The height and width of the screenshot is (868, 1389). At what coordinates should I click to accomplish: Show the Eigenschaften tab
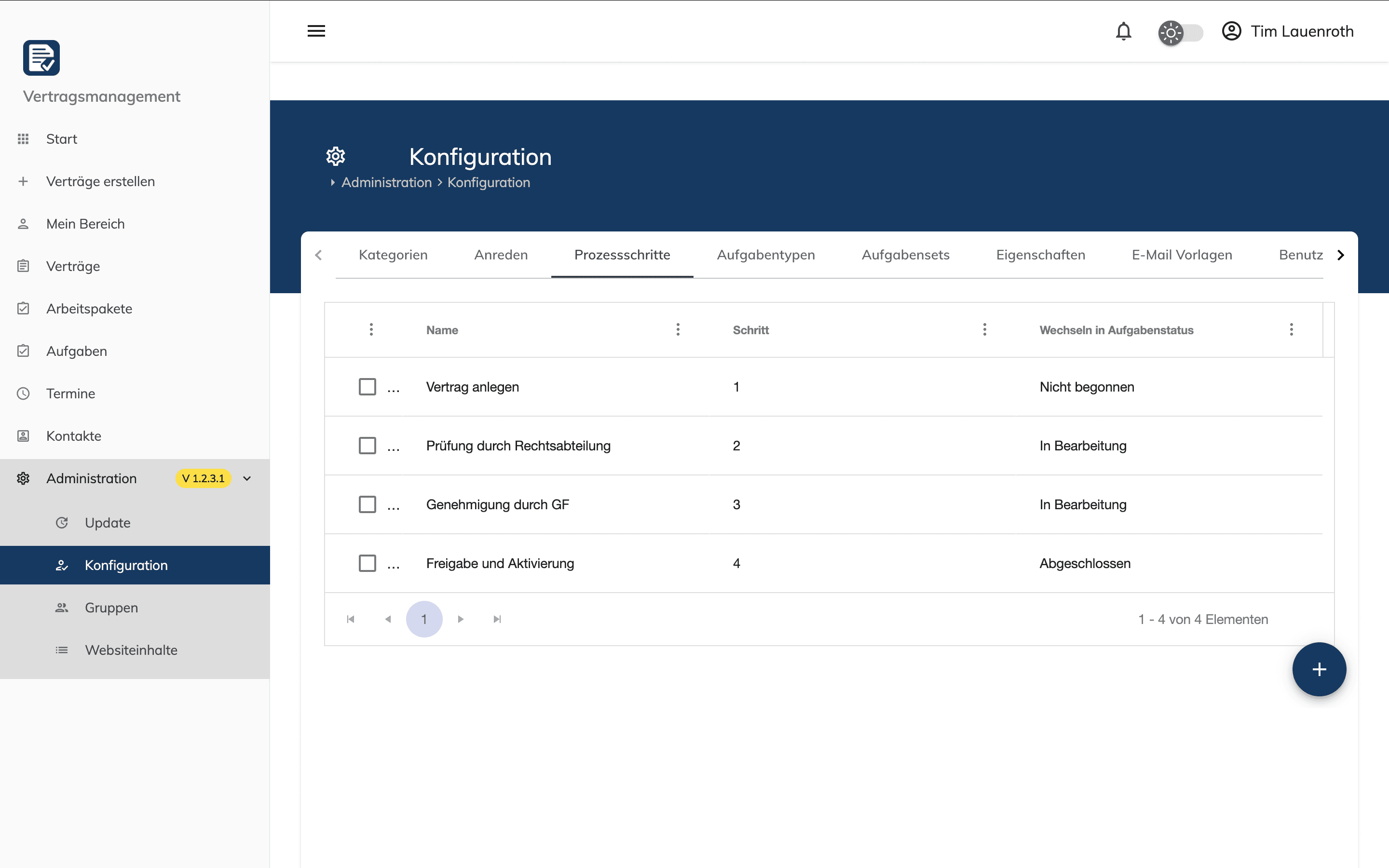point(1041,255)
